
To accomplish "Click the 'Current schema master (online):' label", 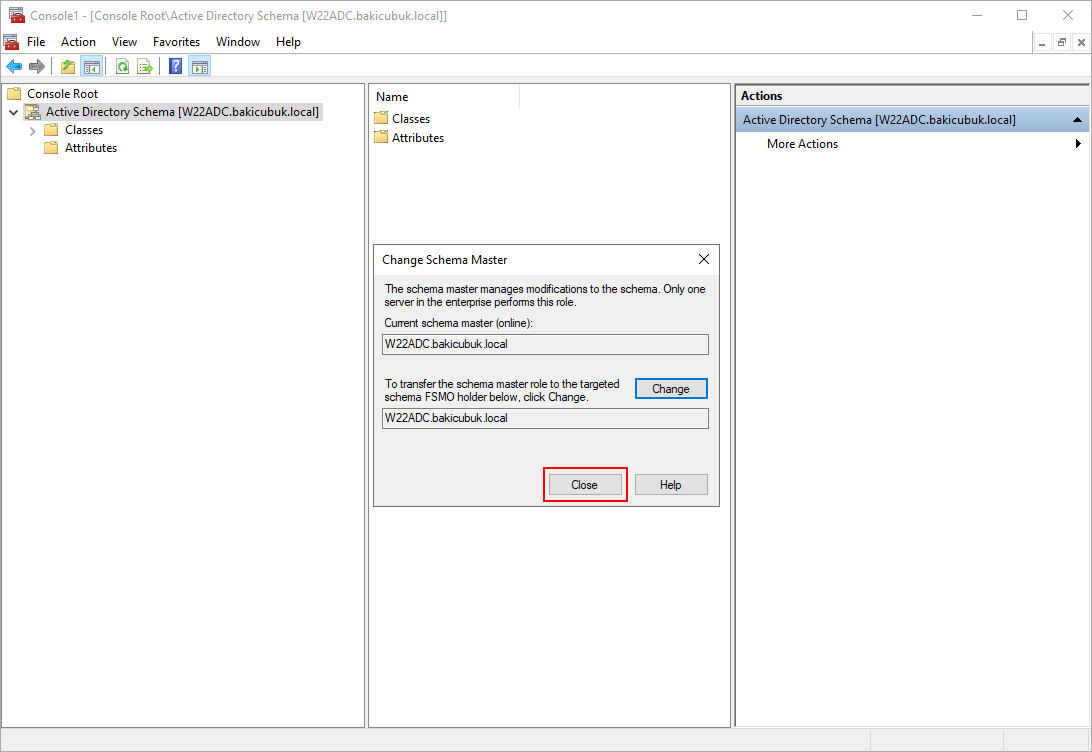I will pyautogui.click(x=458, y=323).
